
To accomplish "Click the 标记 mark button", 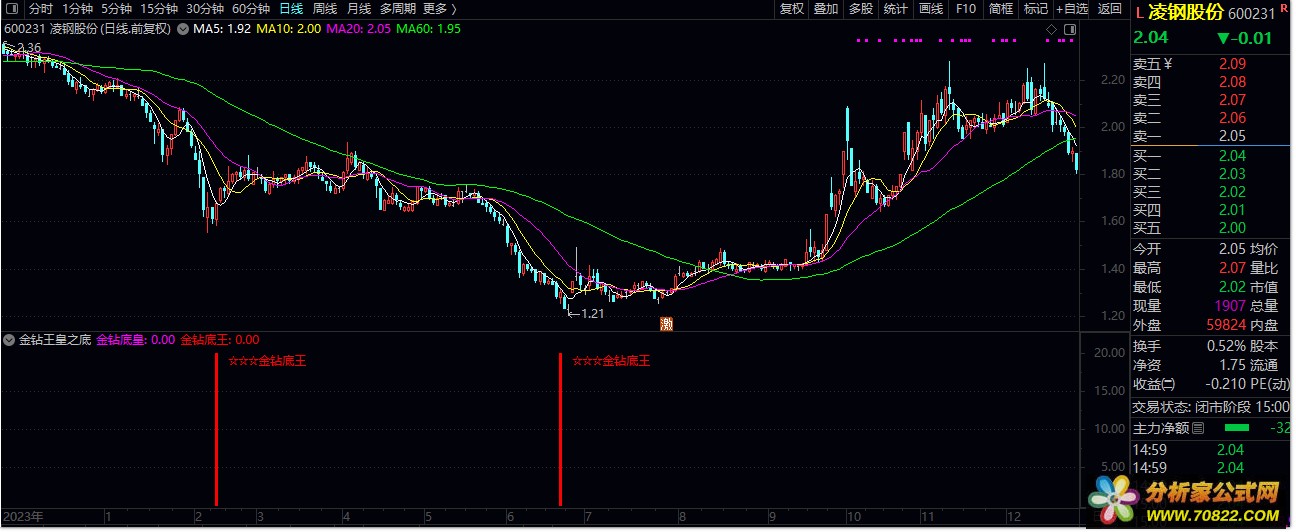I will [x=1035, y=9].
